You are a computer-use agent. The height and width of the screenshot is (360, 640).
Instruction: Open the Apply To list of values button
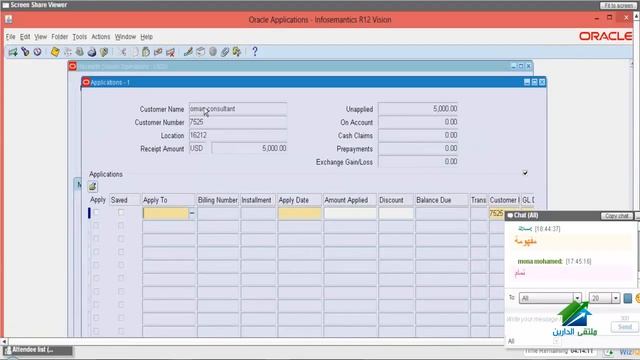click(192, 213)
